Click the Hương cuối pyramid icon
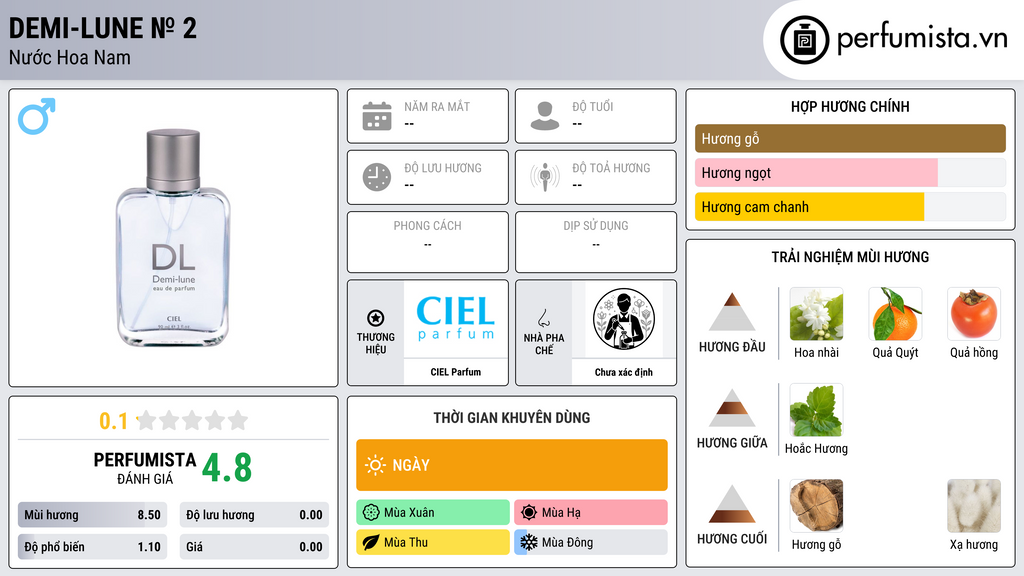 [x=732, y=504]
